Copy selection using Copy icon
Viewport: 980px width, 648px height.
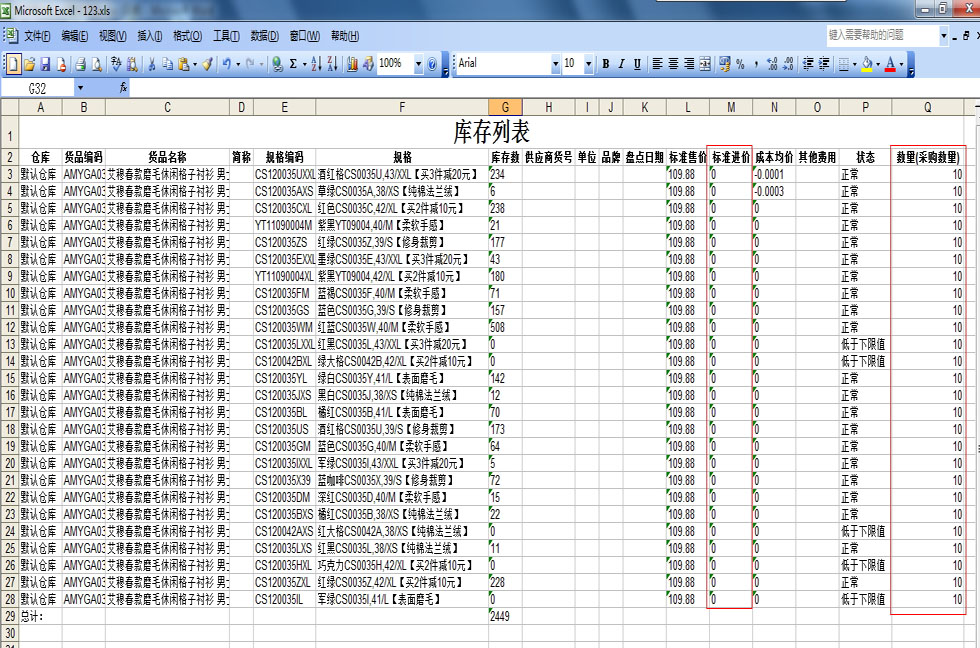tap(168, 64)
